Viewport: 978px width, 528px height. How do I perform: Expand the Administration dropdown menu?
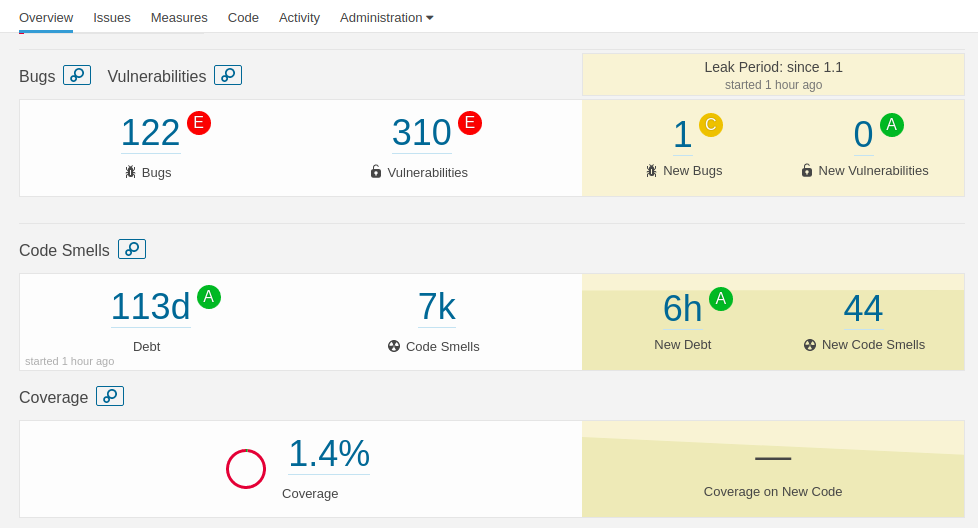386,17
